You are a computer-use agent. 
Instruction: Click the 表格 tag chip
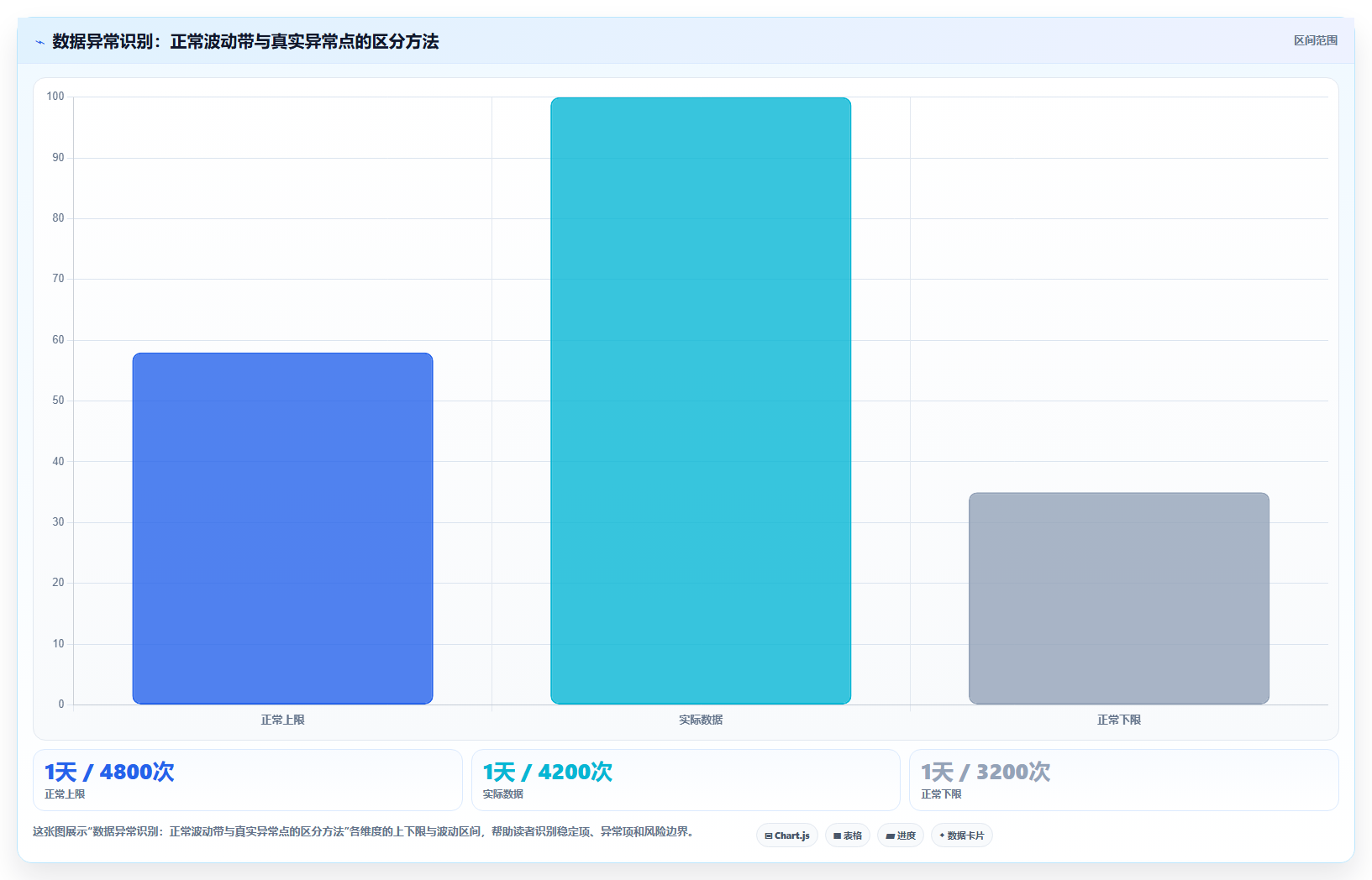point(848,835)
